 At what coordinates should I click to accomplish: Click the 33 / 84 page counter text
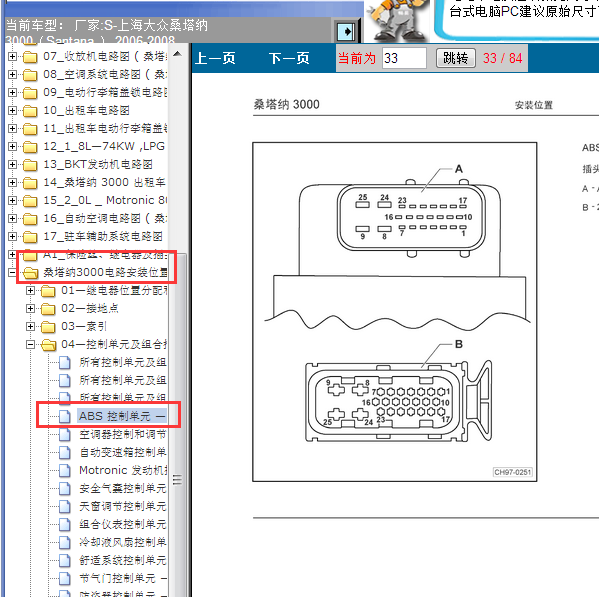pos(502,58)
